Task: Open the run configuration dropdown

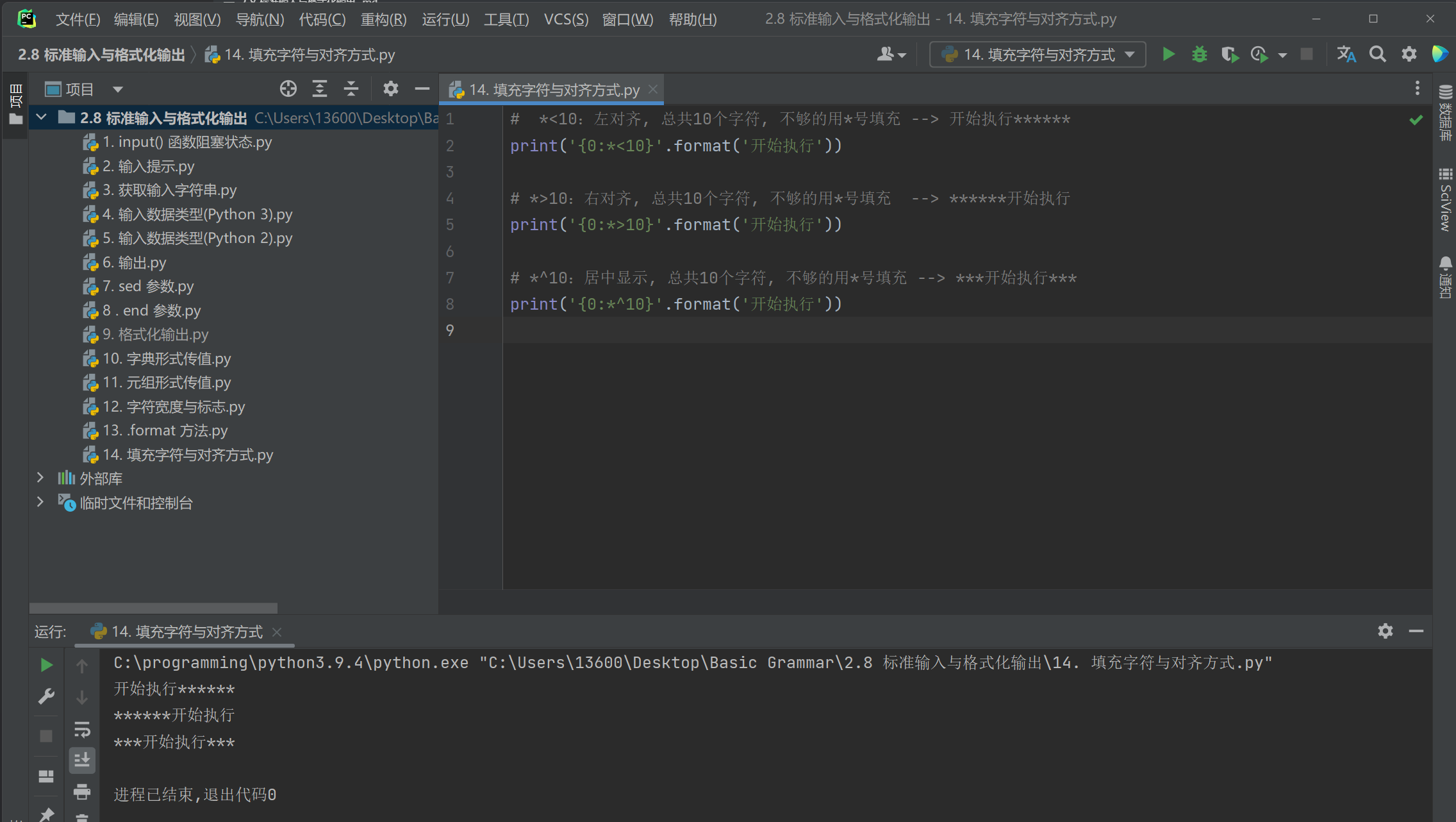Action: pyautogui.click(x=1038, y=55)
